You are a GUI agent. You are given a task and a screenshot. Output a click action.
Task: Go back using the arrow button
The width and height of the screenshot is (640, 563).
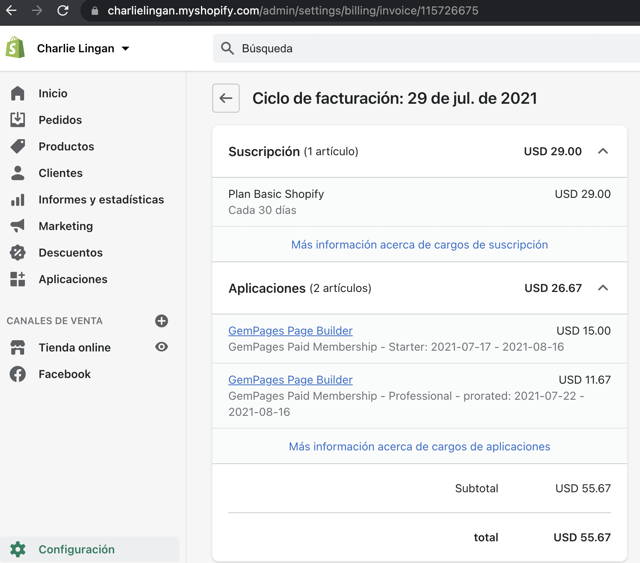pyautogui.click(x=226, y=98)
